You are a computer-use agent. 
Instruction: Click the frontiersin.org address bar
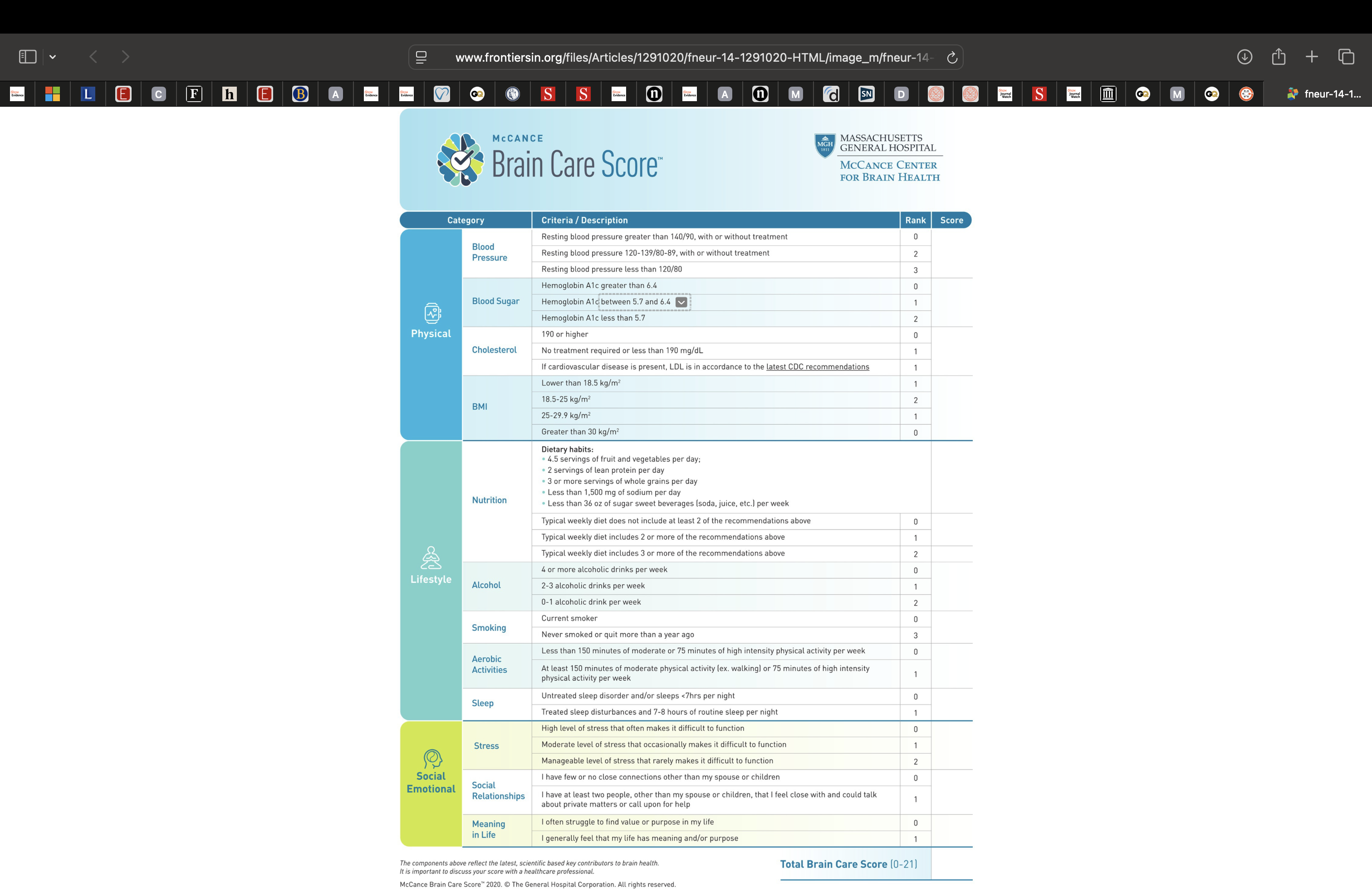pyautogui.click(x=686, y=57)
